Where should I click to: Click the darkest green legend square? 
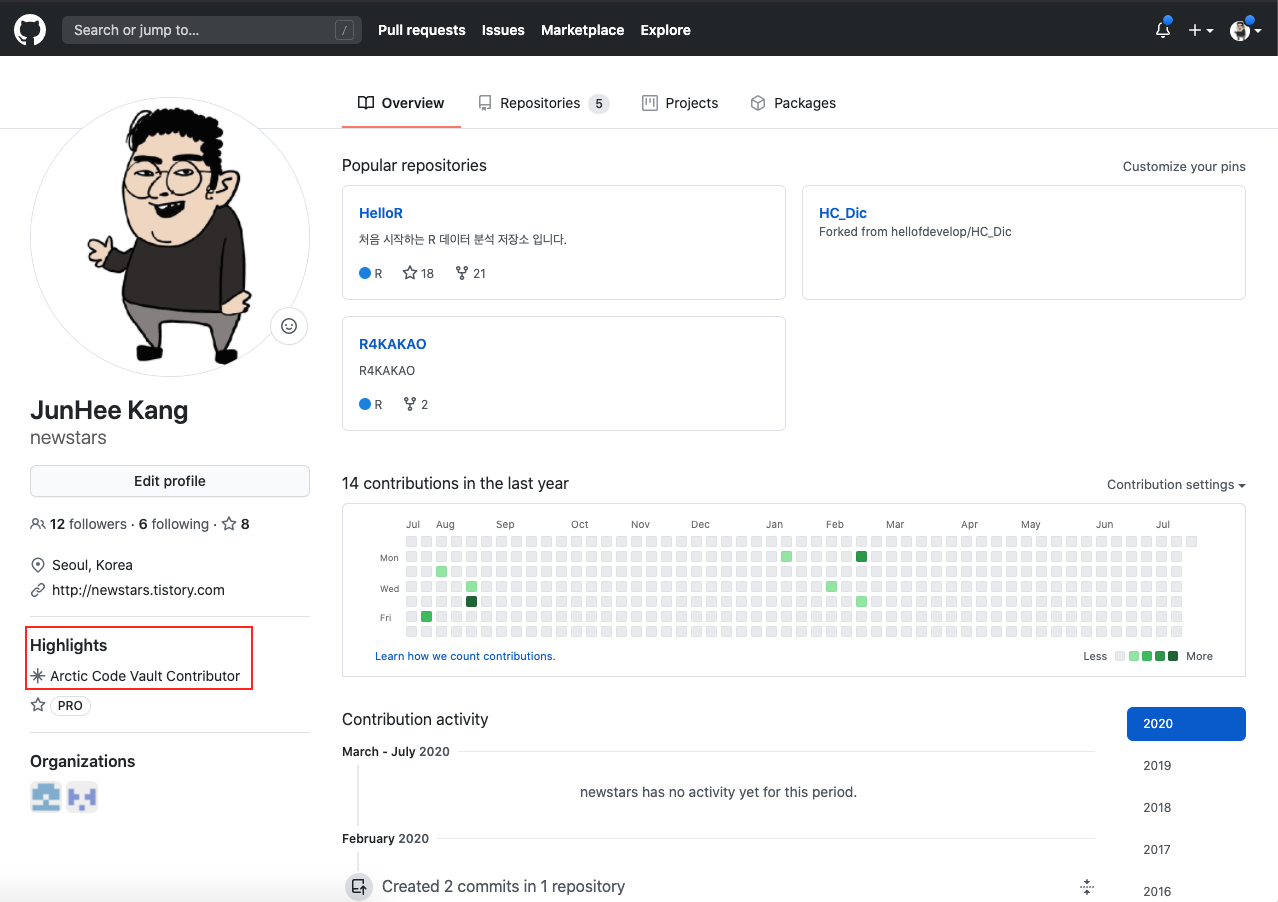1174,656
